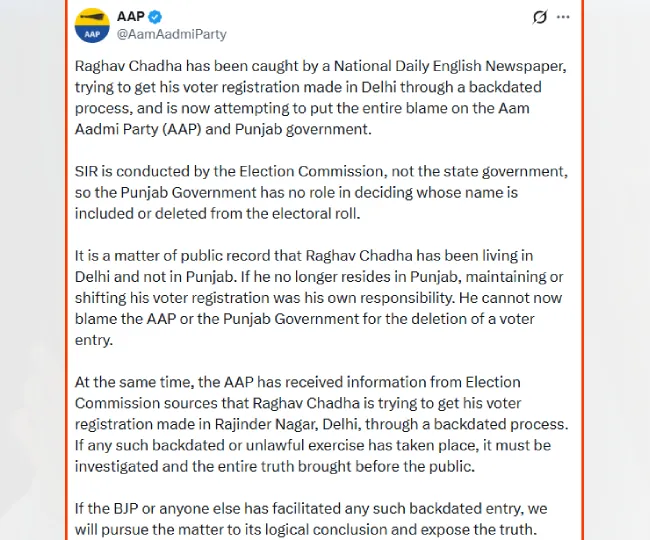Screen dimensions: 650x540
Task: Open the three-dot more options menu
Action: coord(563,17)
